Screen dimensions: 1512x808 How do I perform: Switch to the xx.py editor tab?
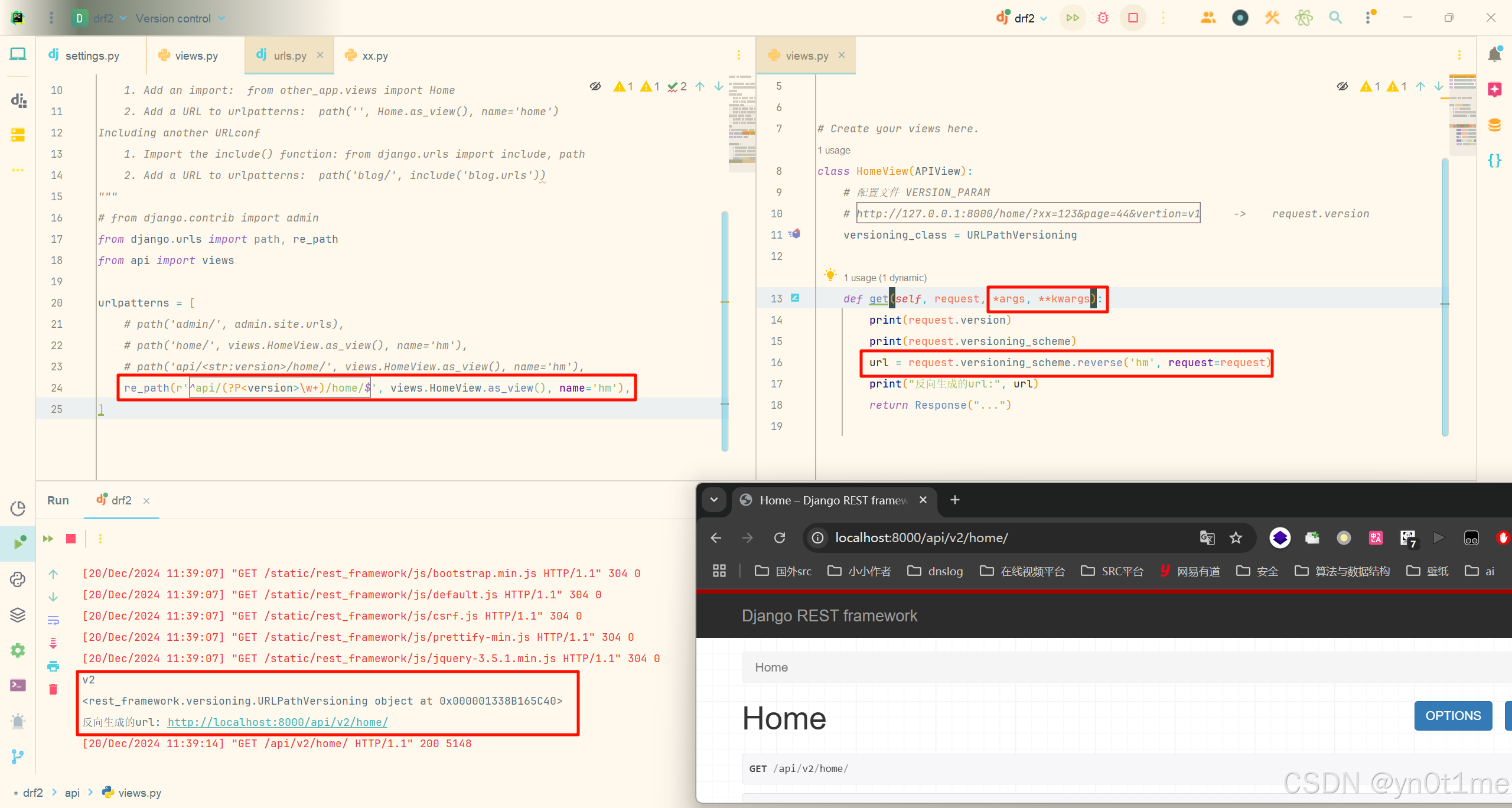pyautogui.click(x=374, y=56)
